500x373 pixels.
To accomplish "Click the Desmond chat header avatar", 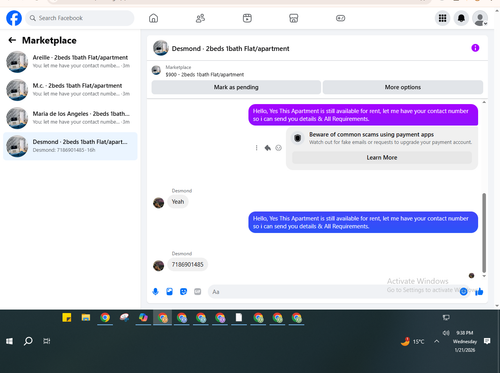I will [x=160, y=48].
